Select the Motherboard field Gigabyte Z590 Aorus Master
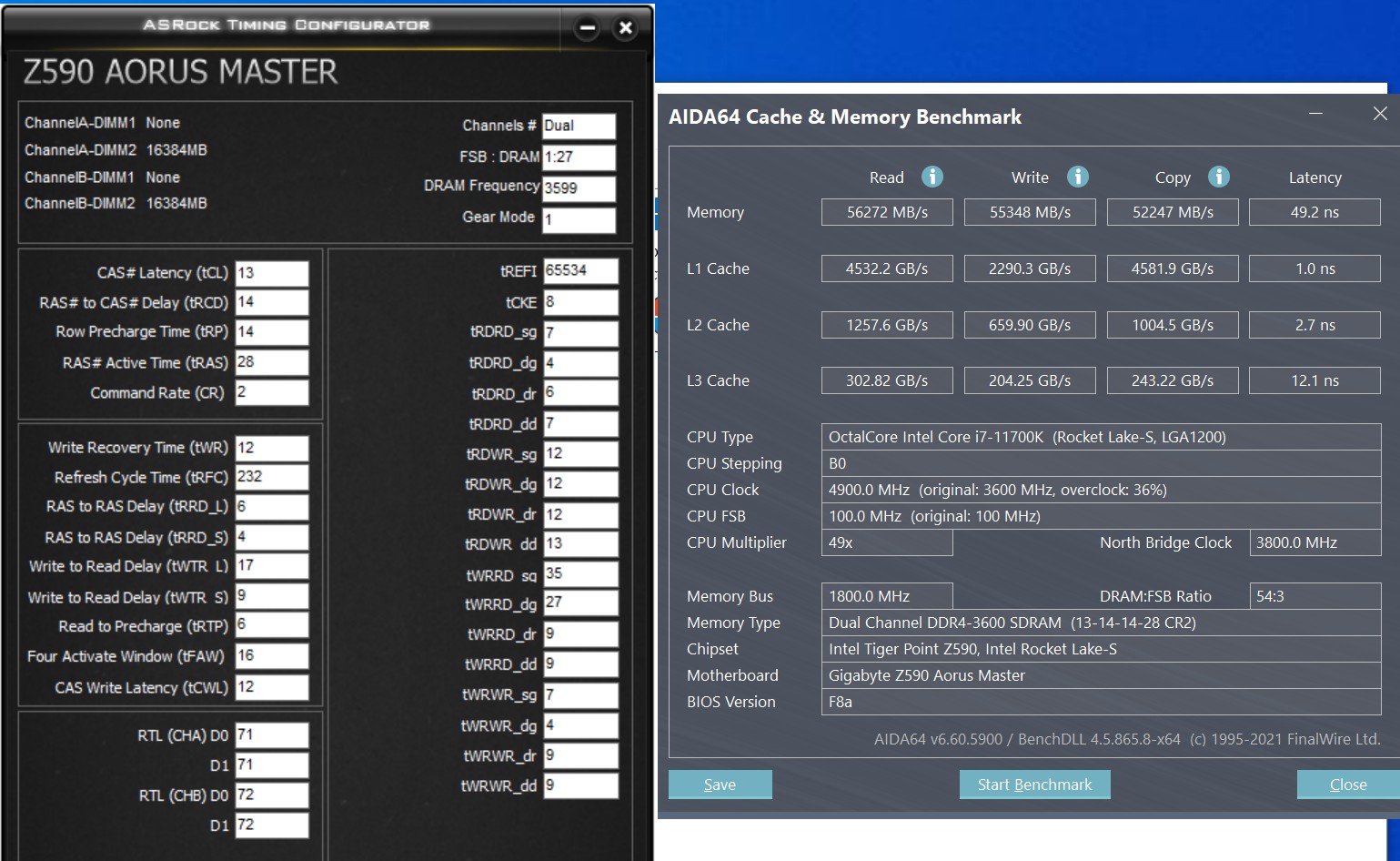This screenshot has width=1400, height=861. coord(1101,675)
